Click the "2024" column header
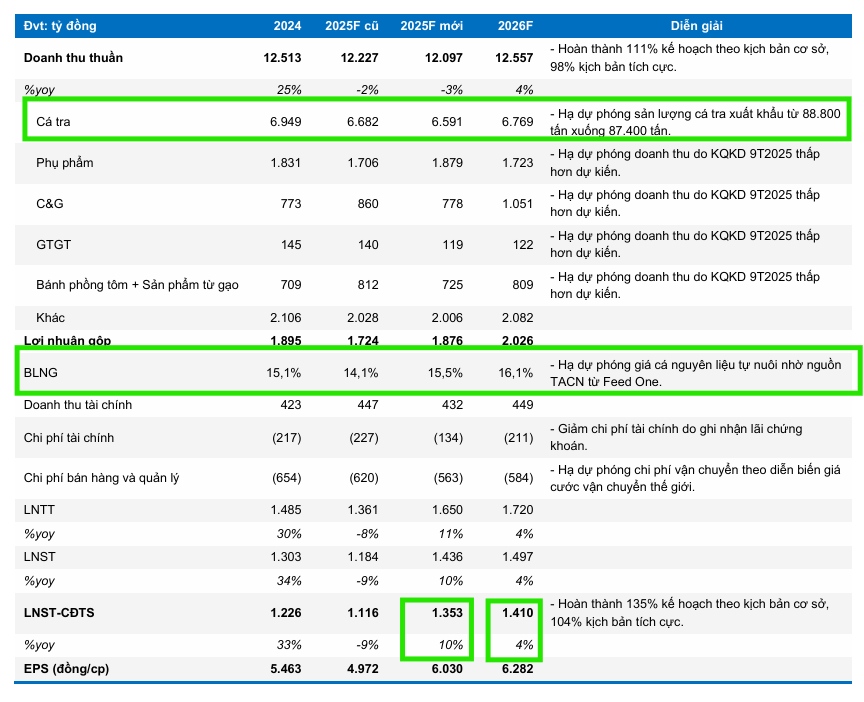 pyautogui.click(x=288, y=26)
